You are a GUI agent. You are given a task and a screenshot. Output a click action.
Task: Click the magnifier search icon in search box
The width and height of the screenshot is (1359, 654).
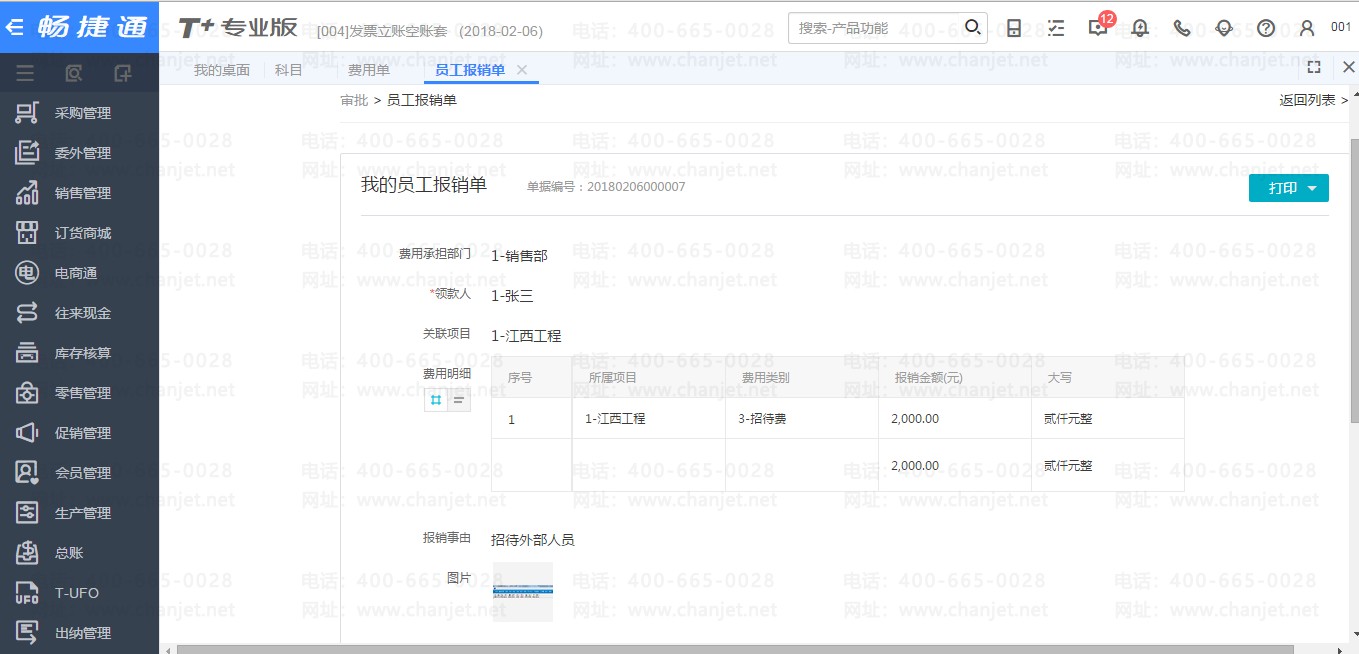click(972, 27)
